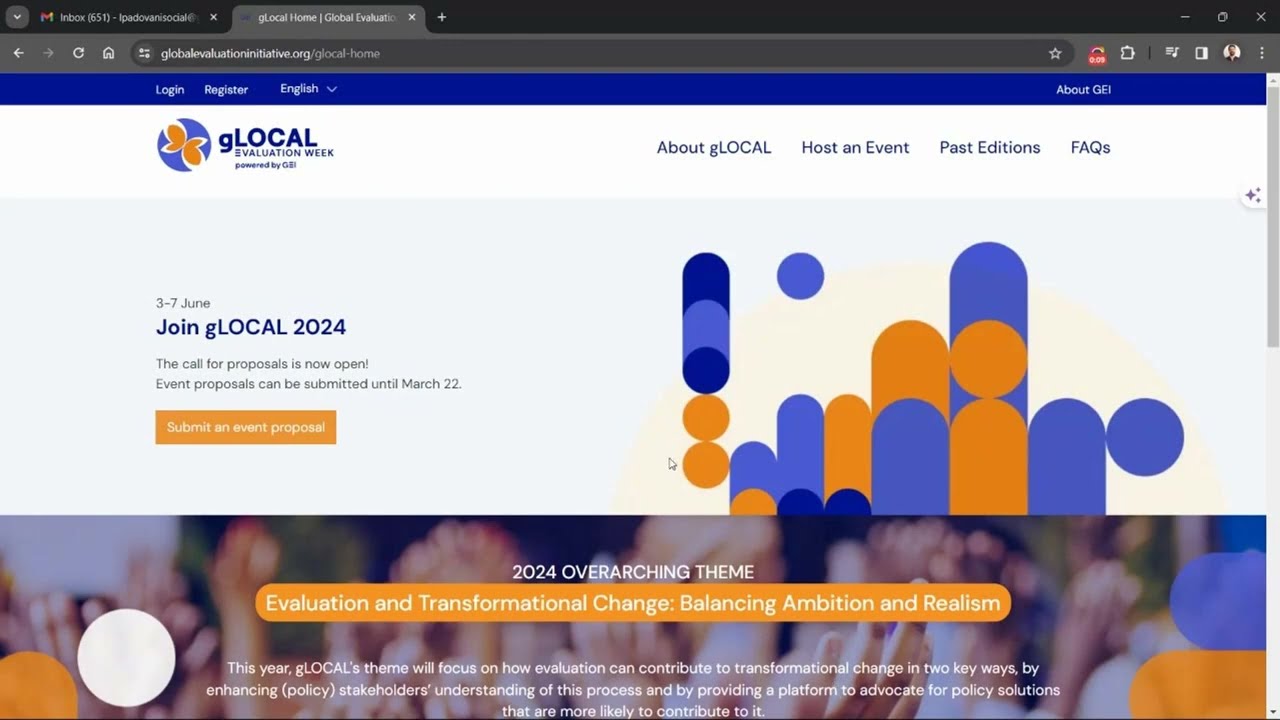Open the browser home page icon
Image resolution: width=1280 pixels, height=720 pixels.
(108, 53)
